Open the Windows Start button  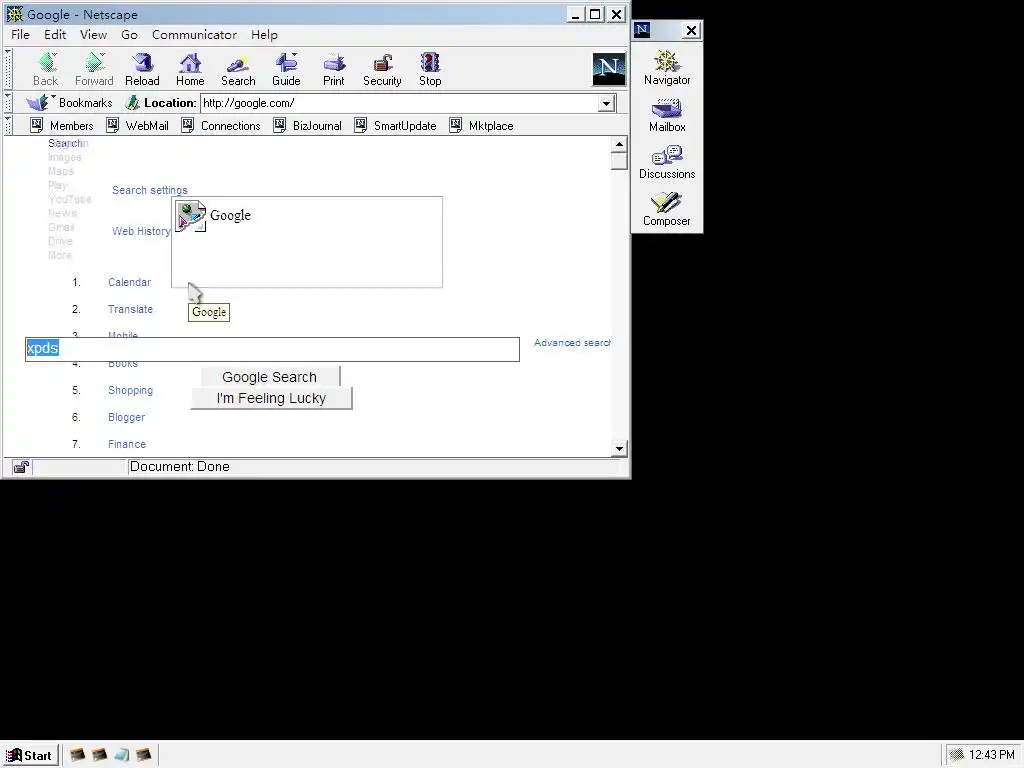tap(29, 756)
